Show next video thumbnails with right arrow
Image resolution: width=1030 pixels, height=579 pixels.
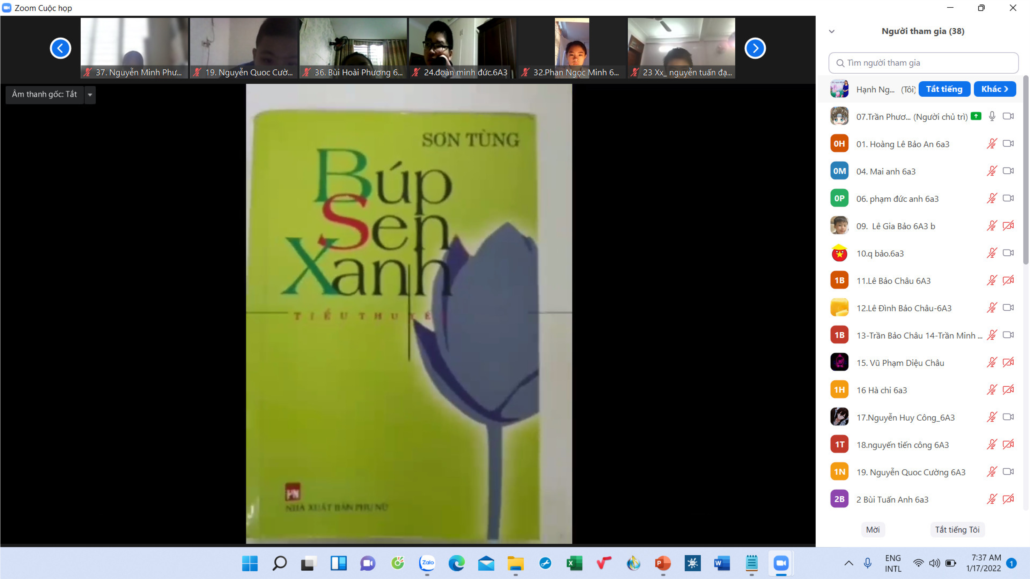tap(755, 48)
